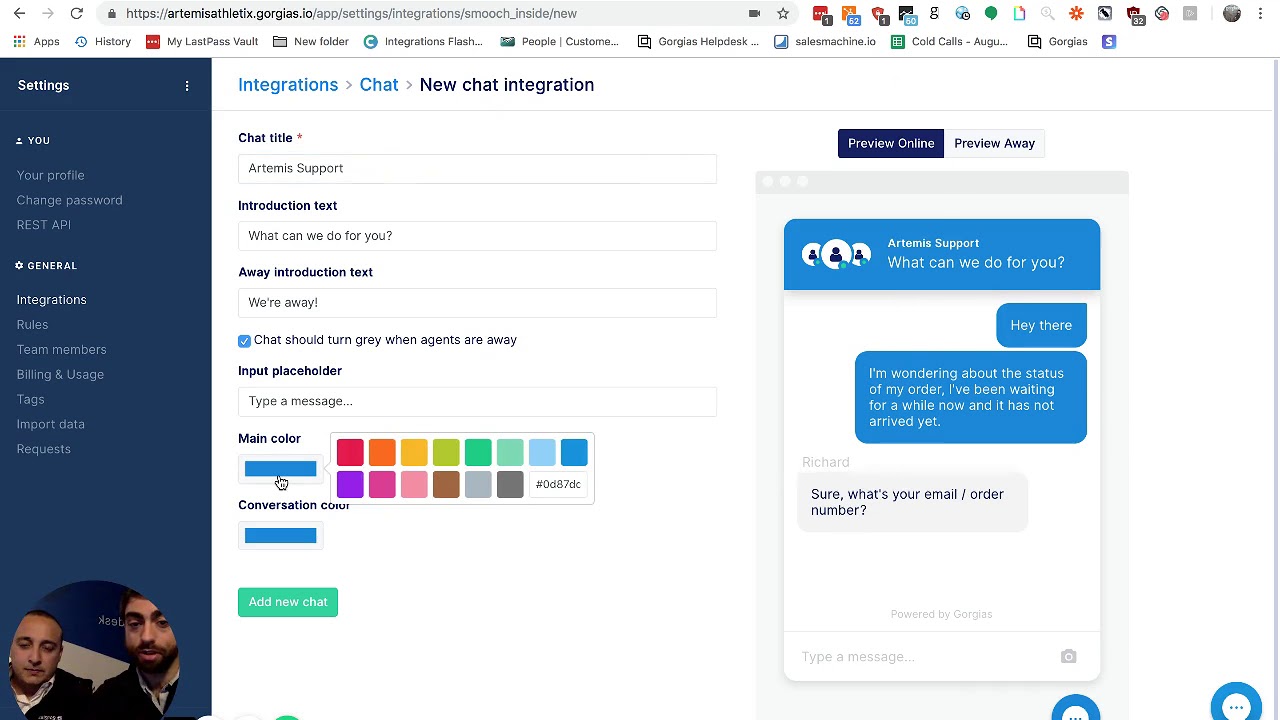Click the hex color field #0d87dc
Screen dimensions: 1280x720
[558, 485]
